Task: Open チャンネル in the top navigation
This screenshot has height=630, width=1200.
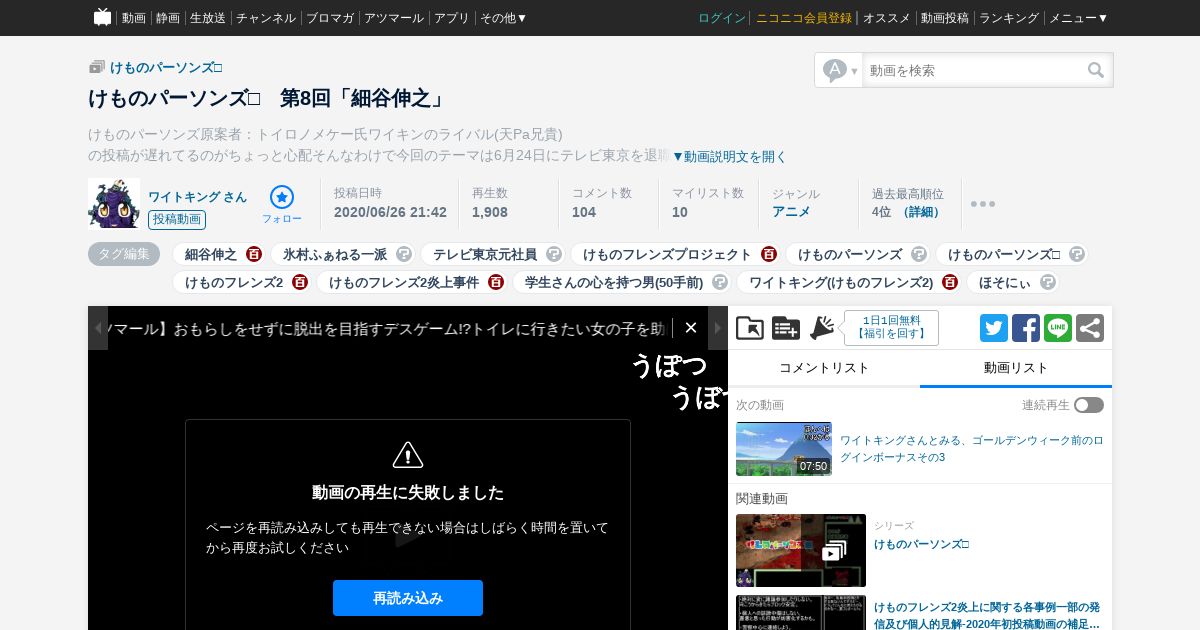Action: pos(266,18)
